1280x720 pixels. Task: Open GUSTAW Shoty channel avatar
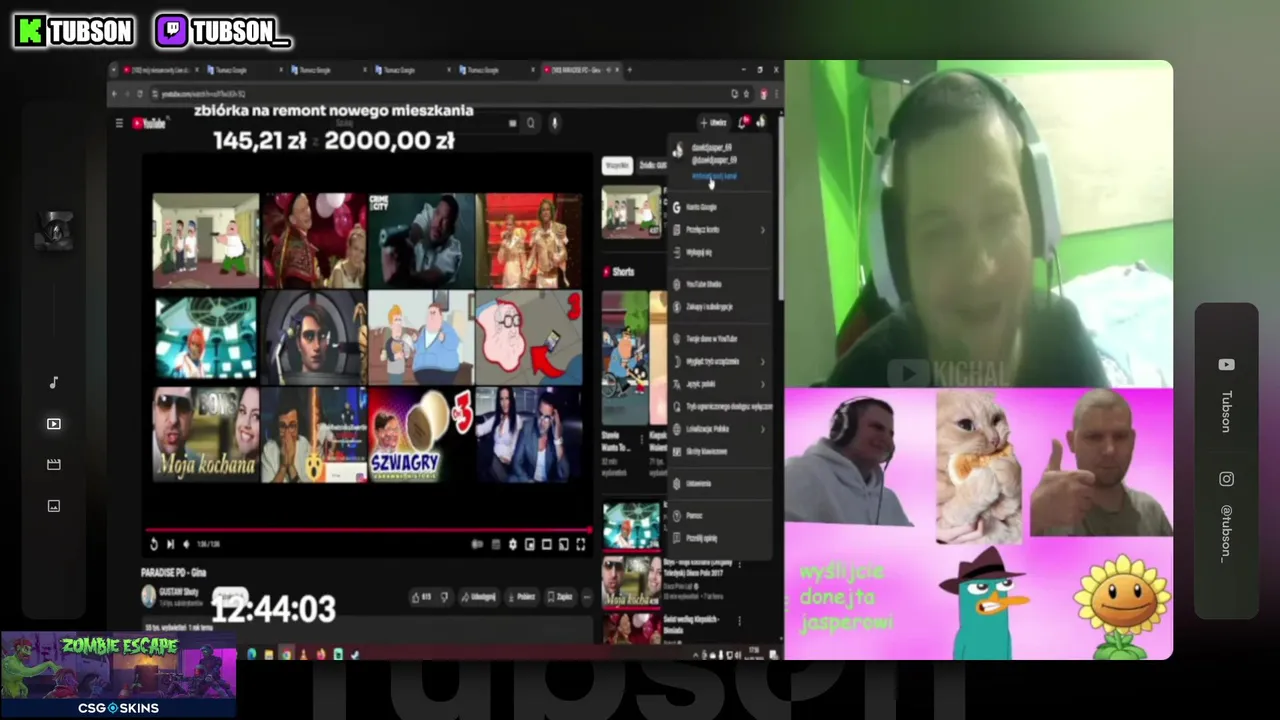(149, 596)
